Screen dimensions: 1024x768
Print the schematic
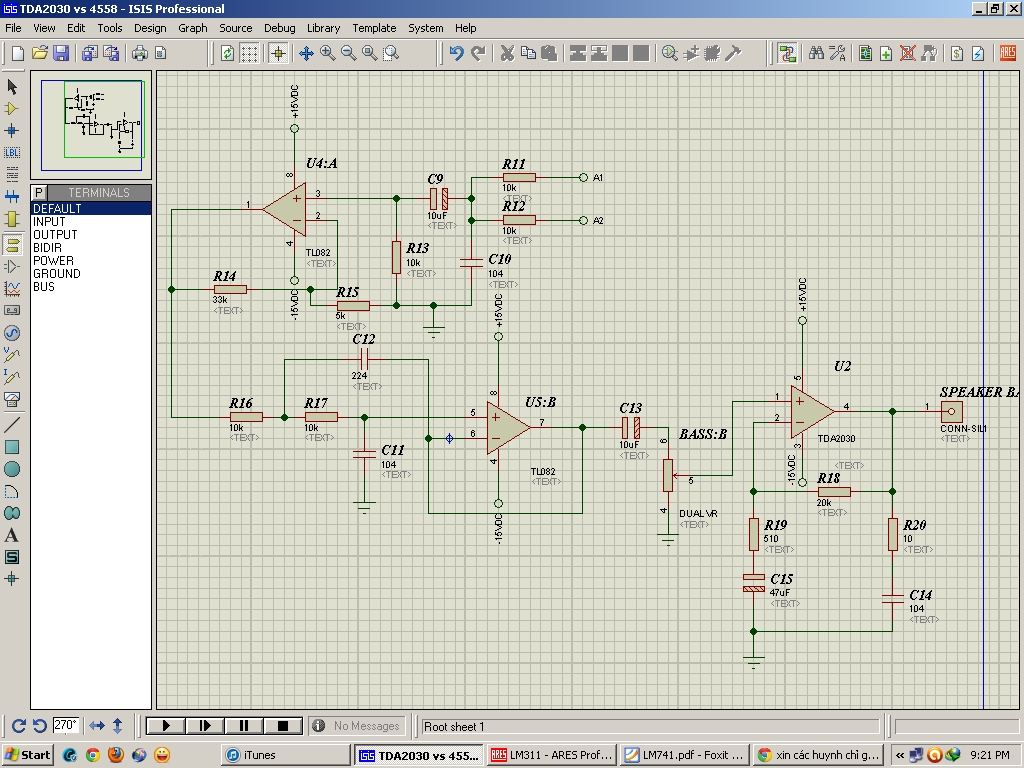(x=140, y=53)
